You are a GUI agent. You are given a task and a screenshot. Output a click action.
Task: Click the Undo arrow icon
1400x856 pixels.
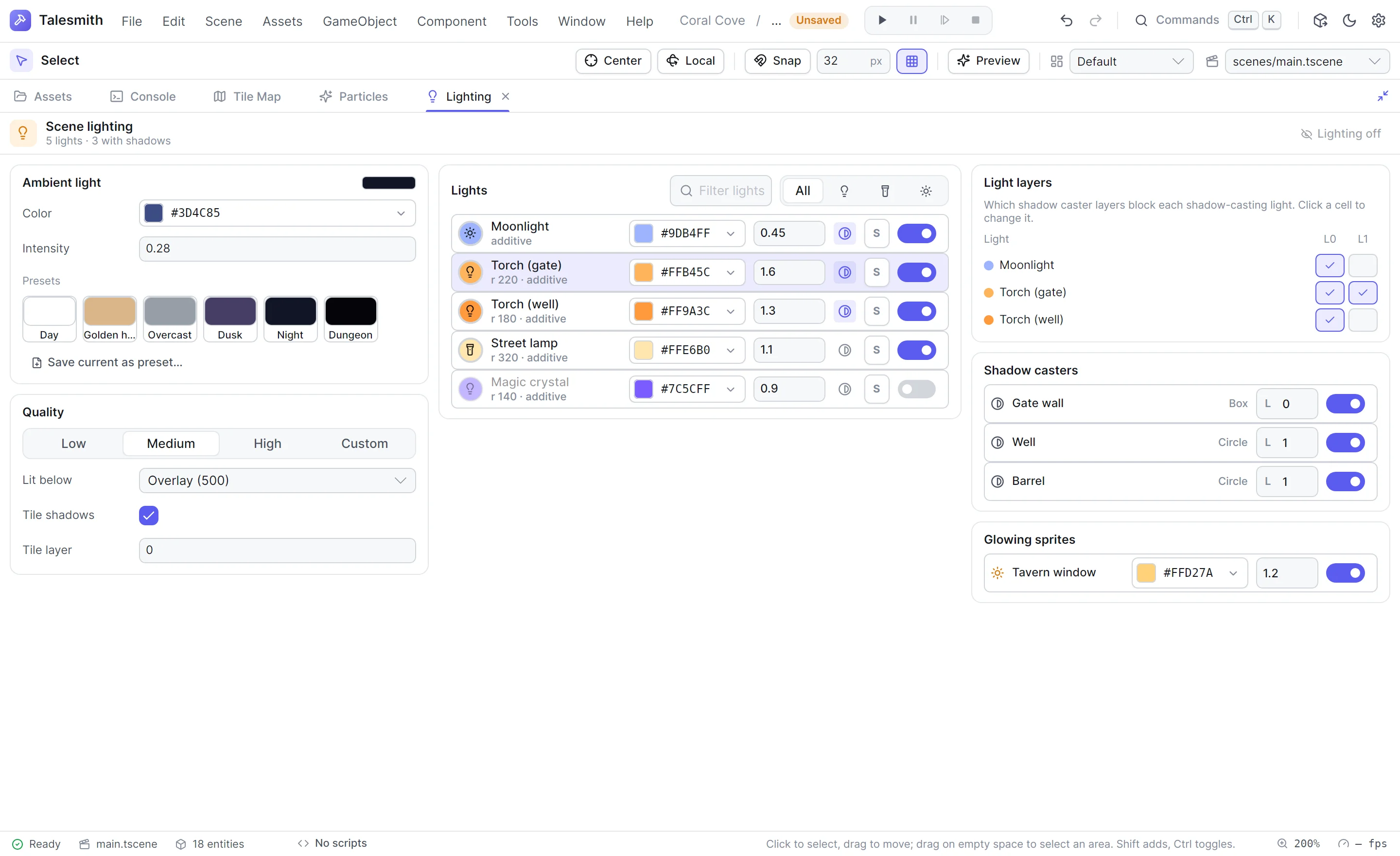pyautogui.click(x=1066, y=20)
